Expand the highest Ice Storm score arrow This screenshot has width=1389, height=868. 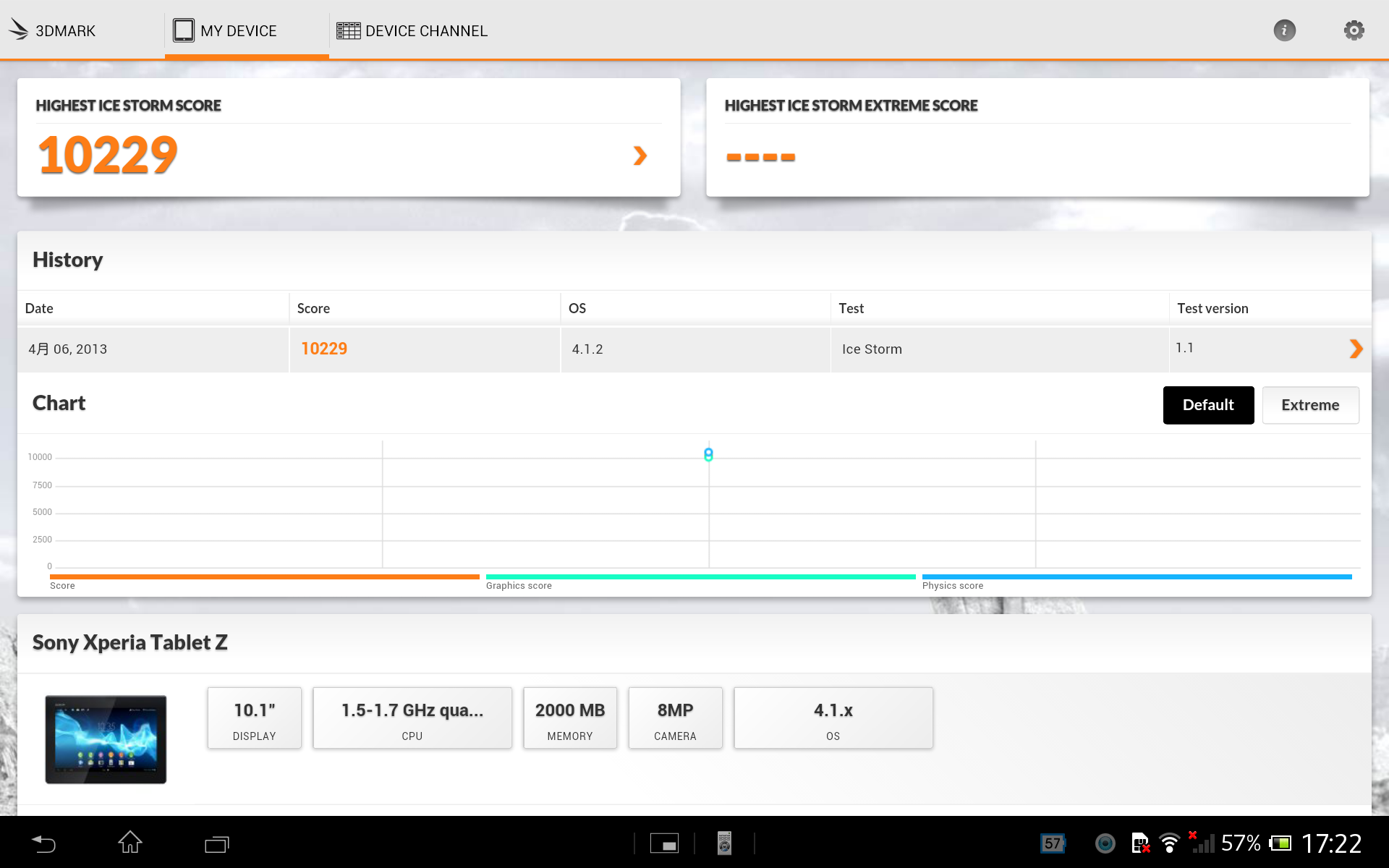click(640, 156)
